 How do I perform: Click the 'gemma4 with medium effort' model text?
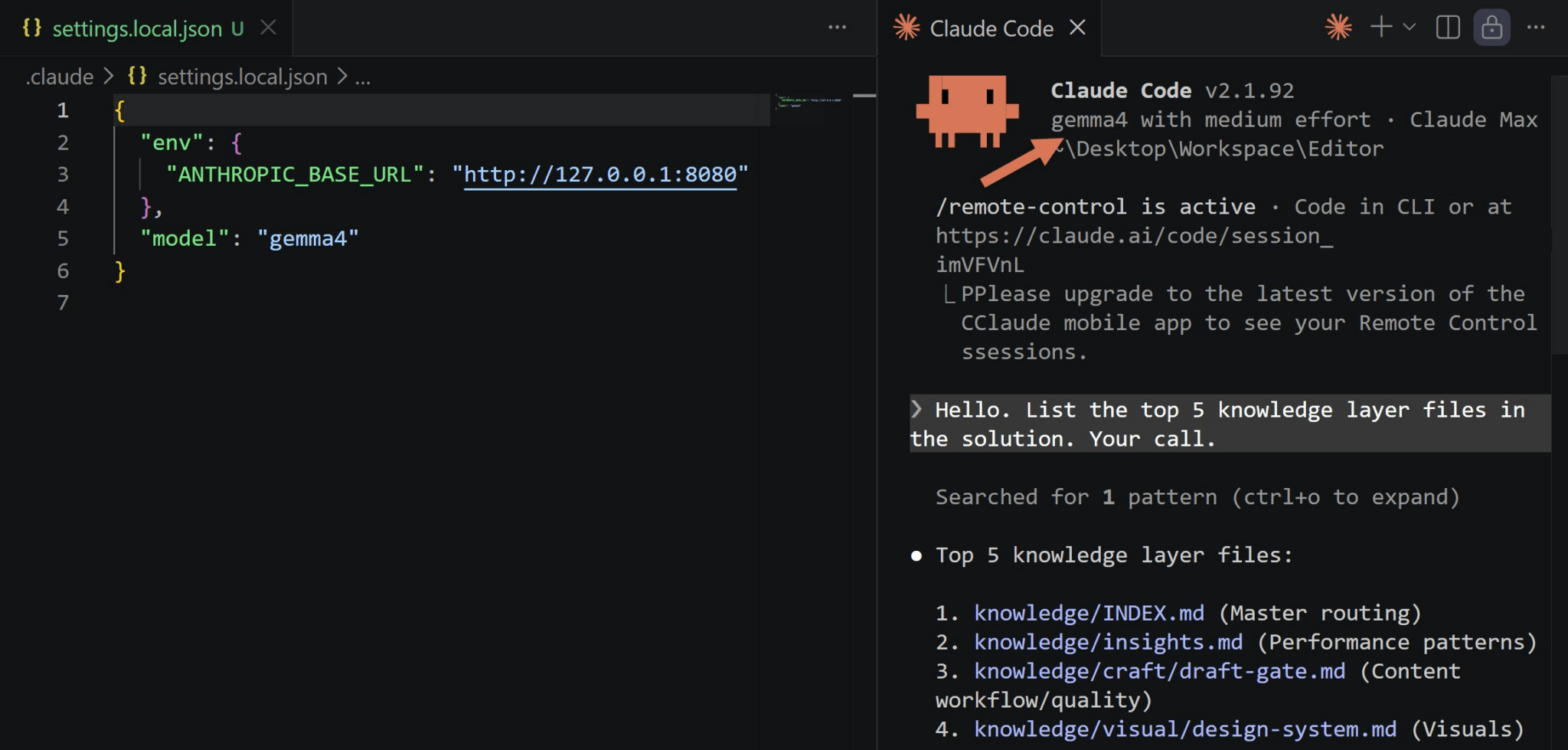pyautogui.click(x=1210, y=120)
